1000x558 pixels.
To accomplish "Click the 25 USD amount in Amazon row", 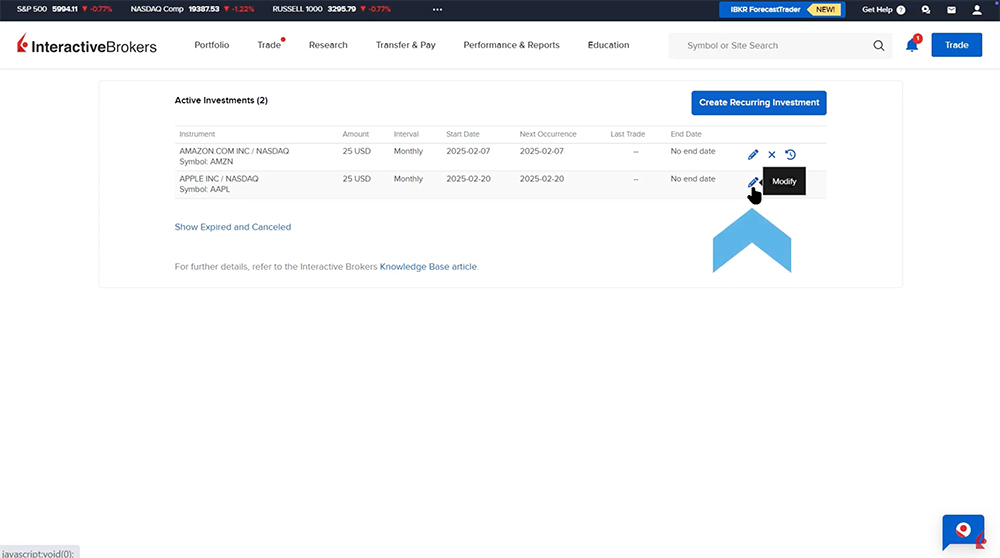I will tap(357, 151).
